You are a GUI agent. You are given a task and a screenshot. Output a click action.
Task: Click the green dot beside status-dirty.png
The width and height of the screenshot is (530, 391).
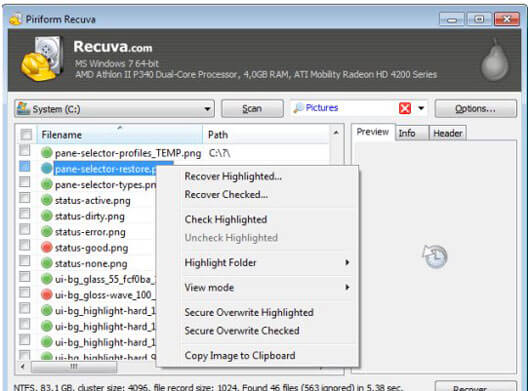coord(47,216)
